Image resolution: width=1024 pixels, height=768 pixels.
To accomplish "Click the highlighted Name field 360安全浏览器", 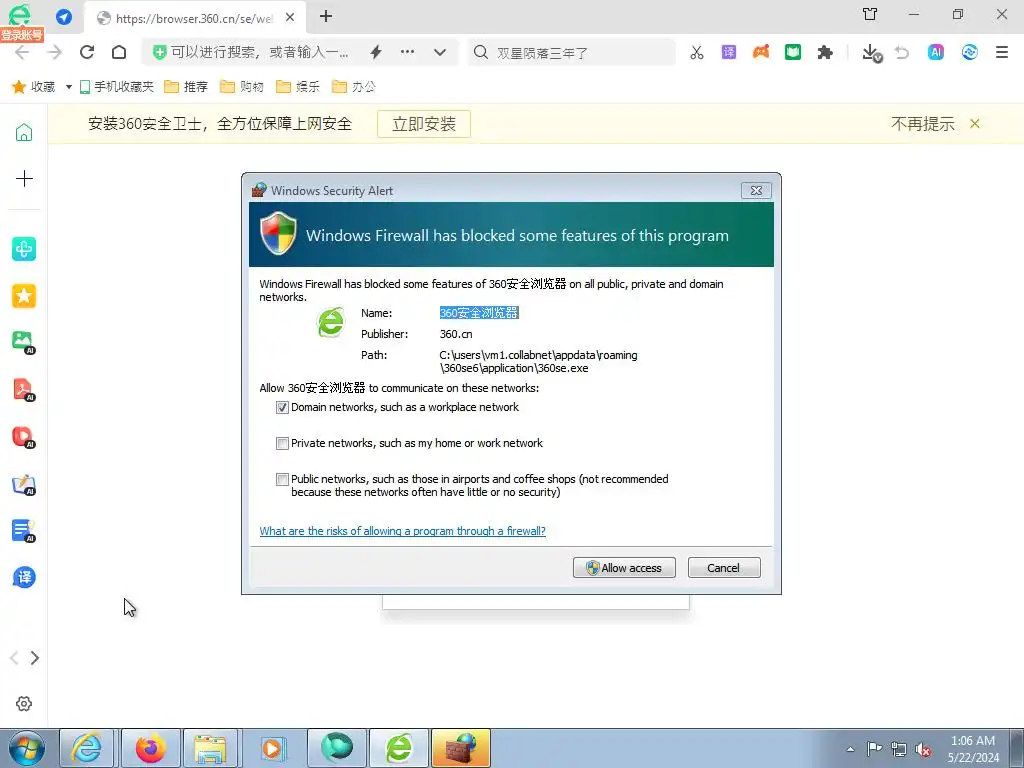I will click(x=479, y=313).
